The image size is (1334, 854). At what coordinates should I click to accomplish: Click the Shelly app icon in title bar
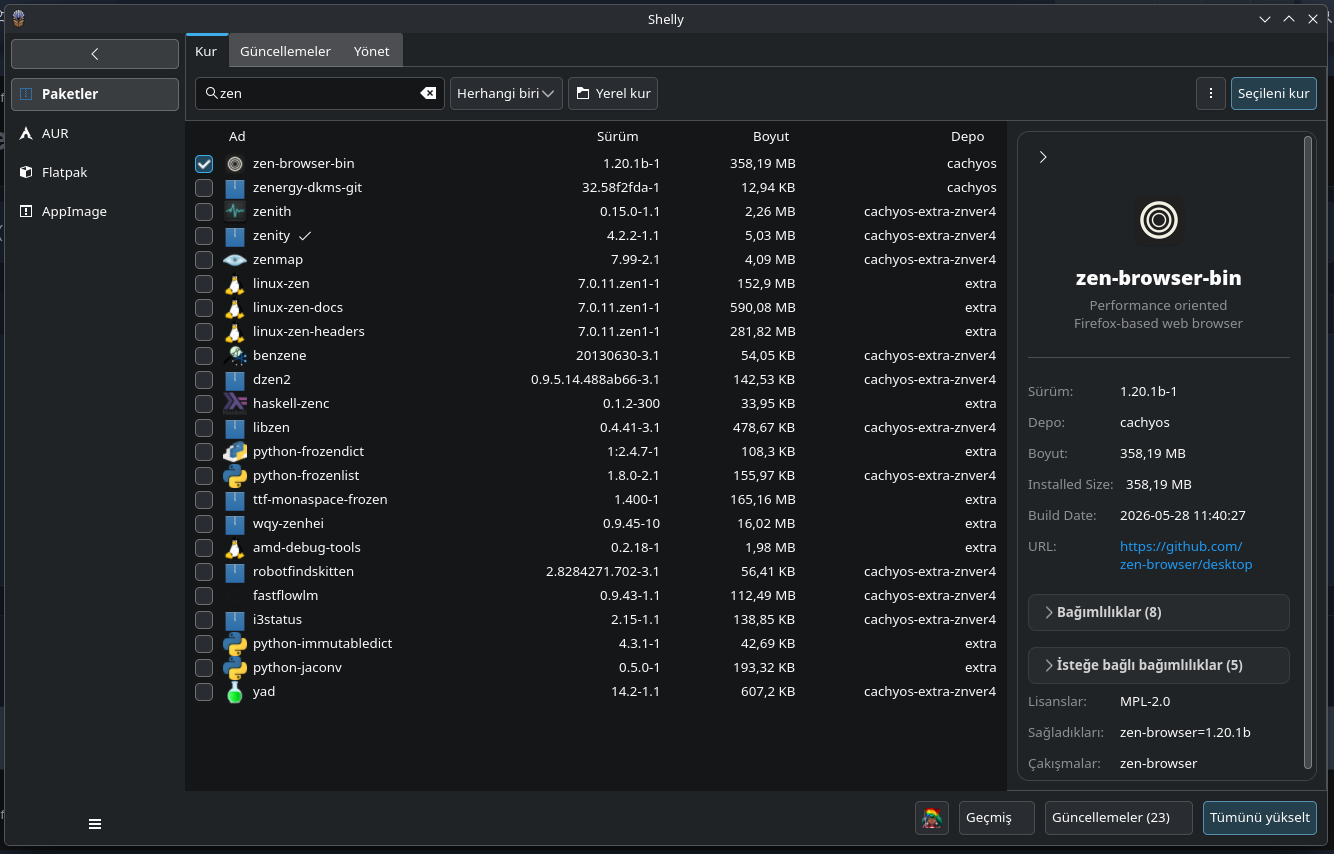[18, 18]
